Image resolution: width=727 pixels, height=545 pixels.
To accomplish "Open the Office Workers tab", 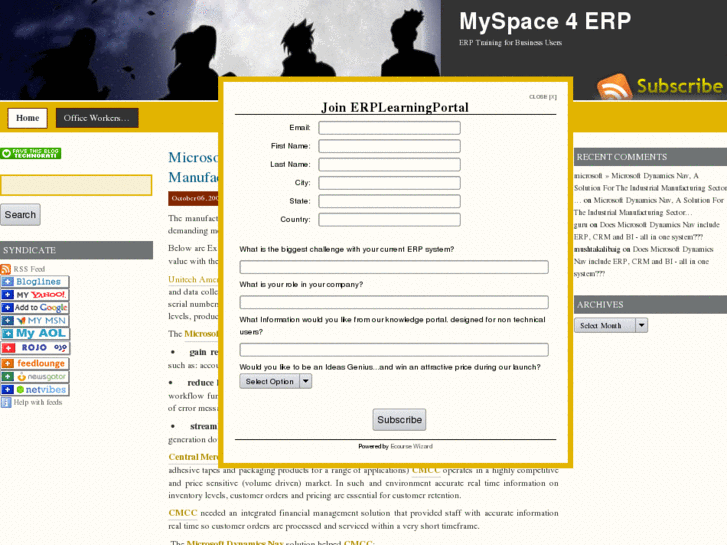I will (x=97, y=118).
